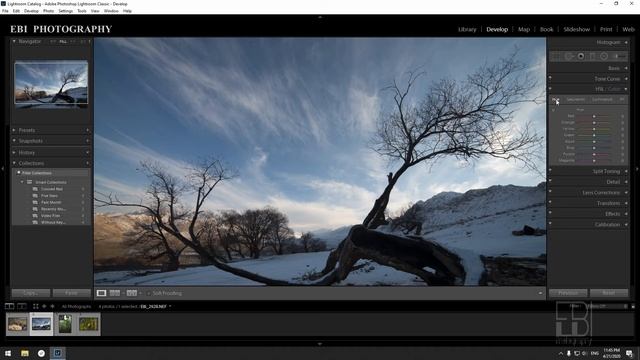Toggle the HSL / Color panel switch

pyautogui.click(x=550, y=88)
